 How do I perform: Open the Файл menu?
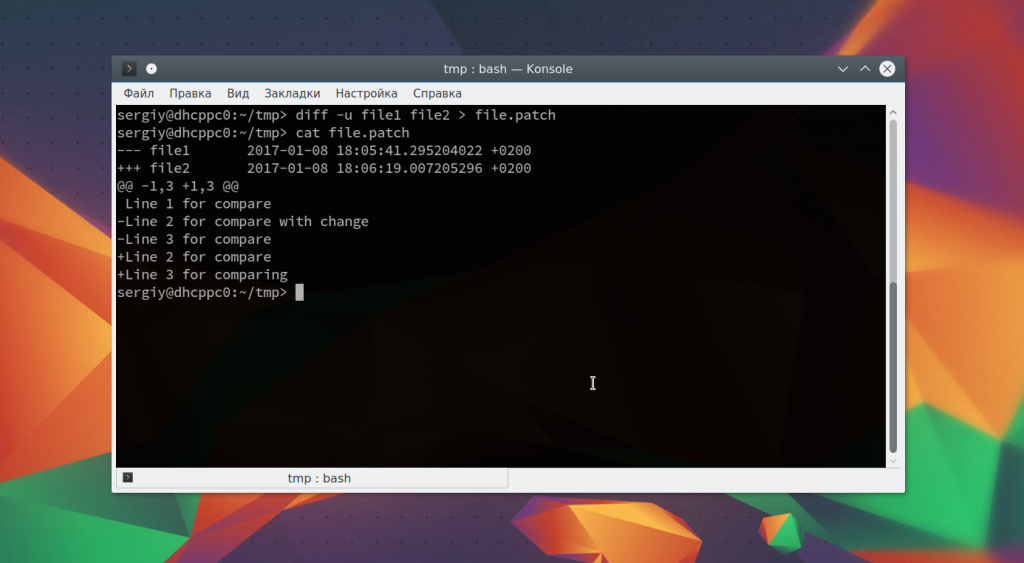[138, 93]
